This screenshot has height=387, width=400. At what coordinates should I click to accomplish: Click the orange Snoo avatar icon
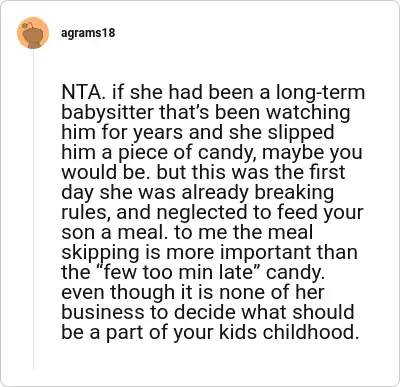coord(33,33)
